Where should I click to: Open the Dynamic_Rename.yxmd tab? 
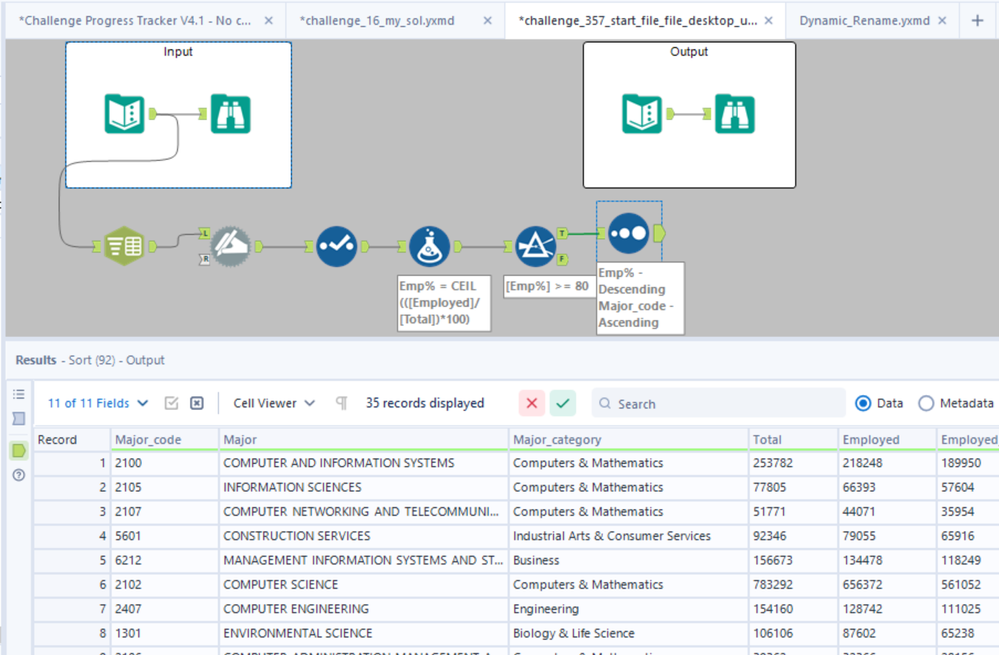click(864, 20)
